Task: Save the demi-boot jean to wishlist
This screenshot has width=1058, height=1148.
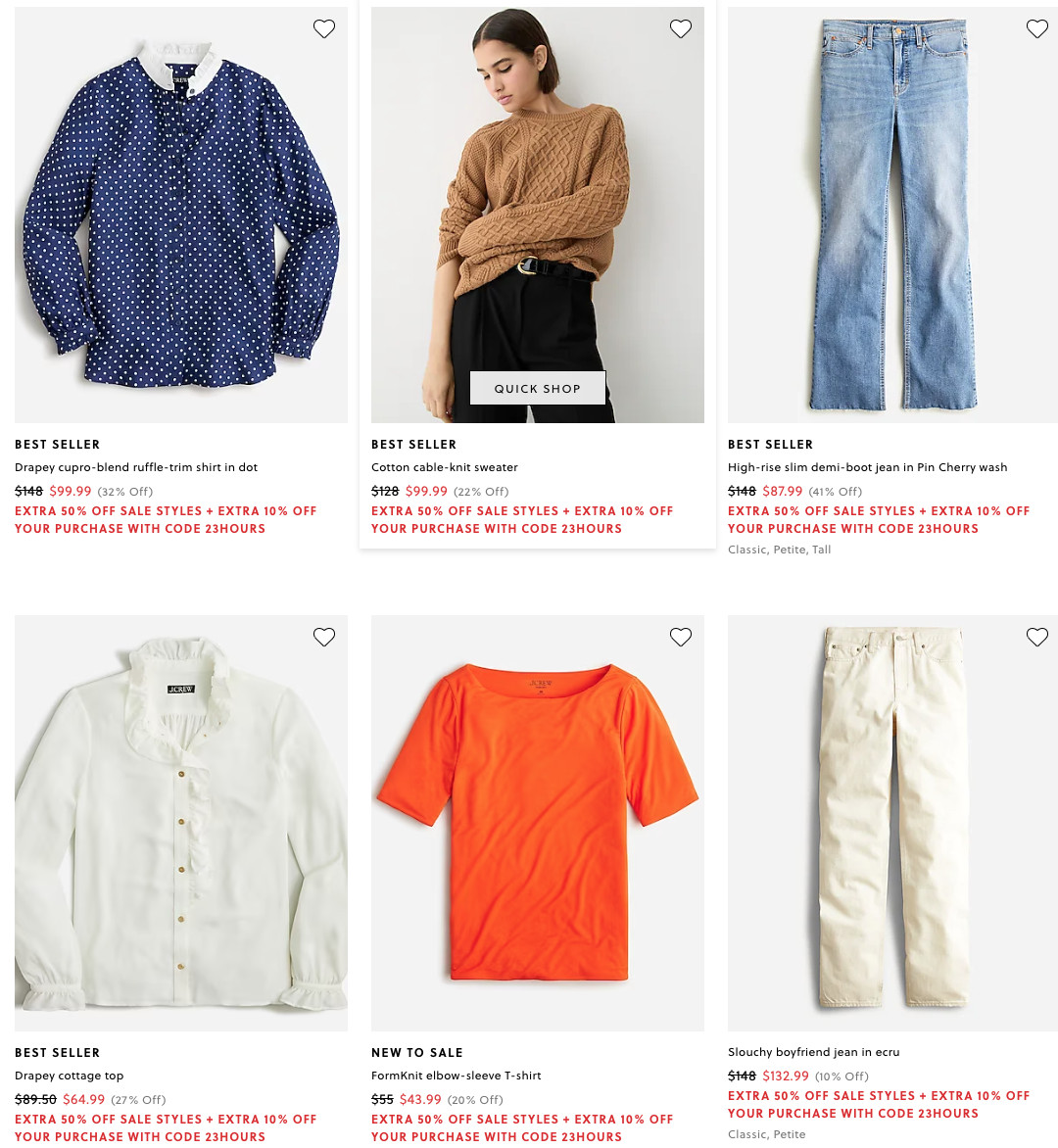Action: coord(1036,28)
